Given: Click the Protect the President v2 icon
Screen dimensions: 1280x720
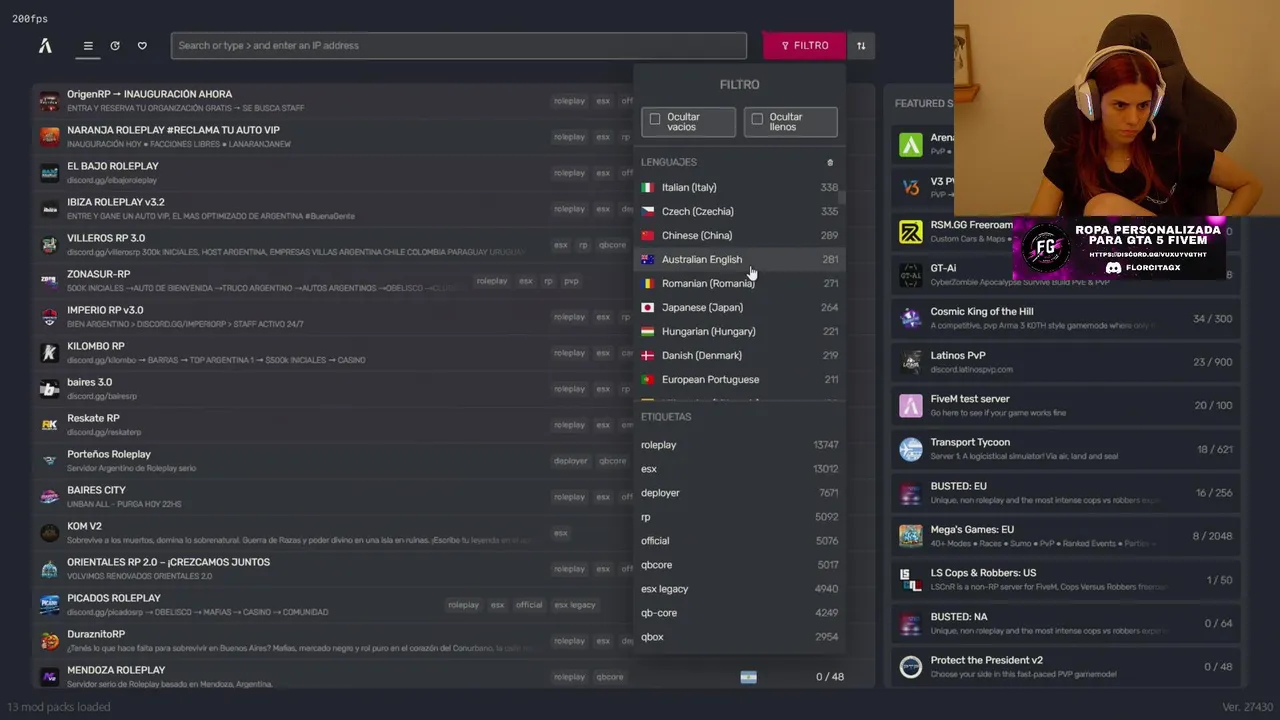Looking at the screenshot, I should (910, 667).
